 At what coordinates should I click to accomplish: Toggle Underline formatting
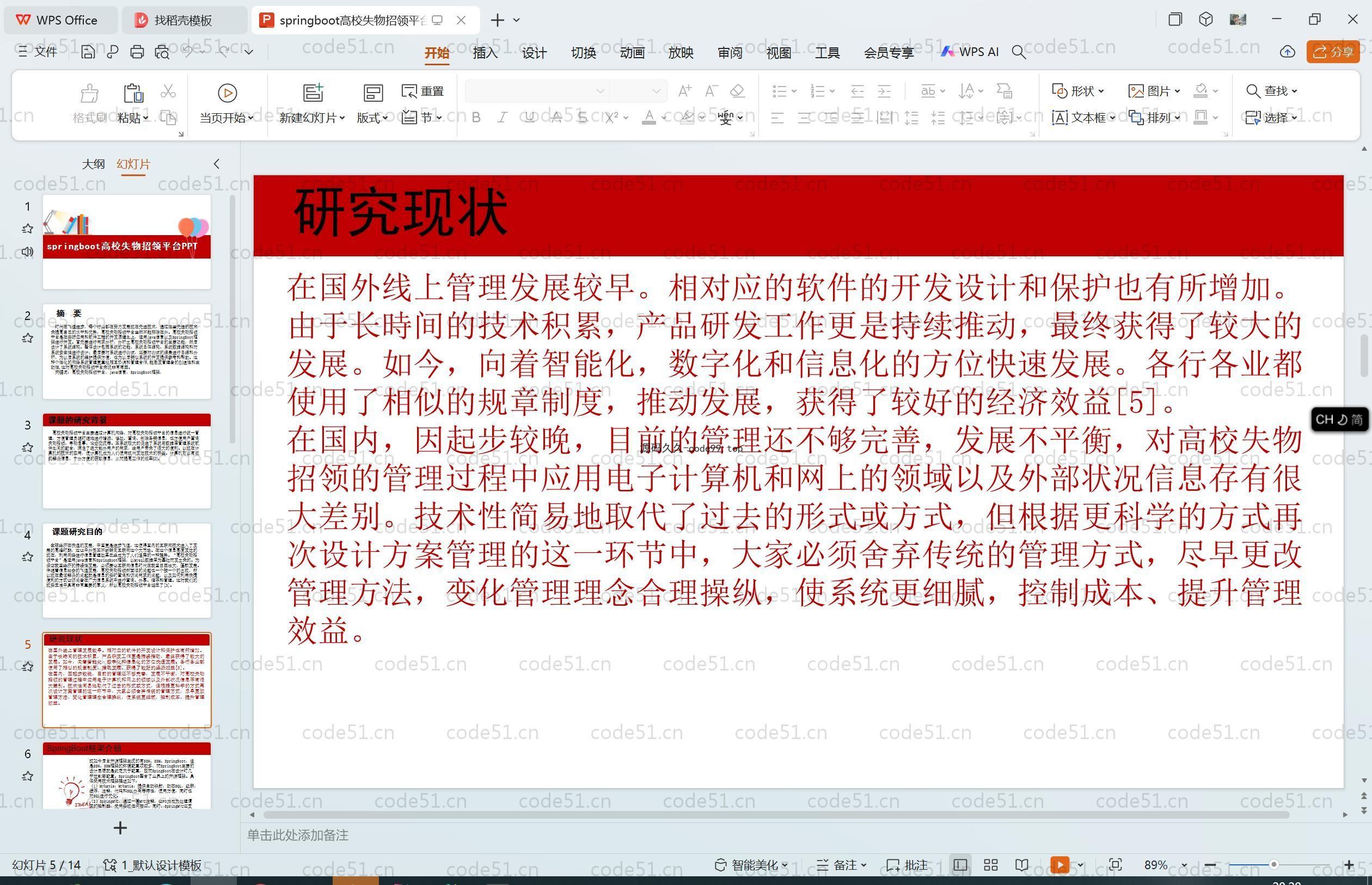pos(529,117)
